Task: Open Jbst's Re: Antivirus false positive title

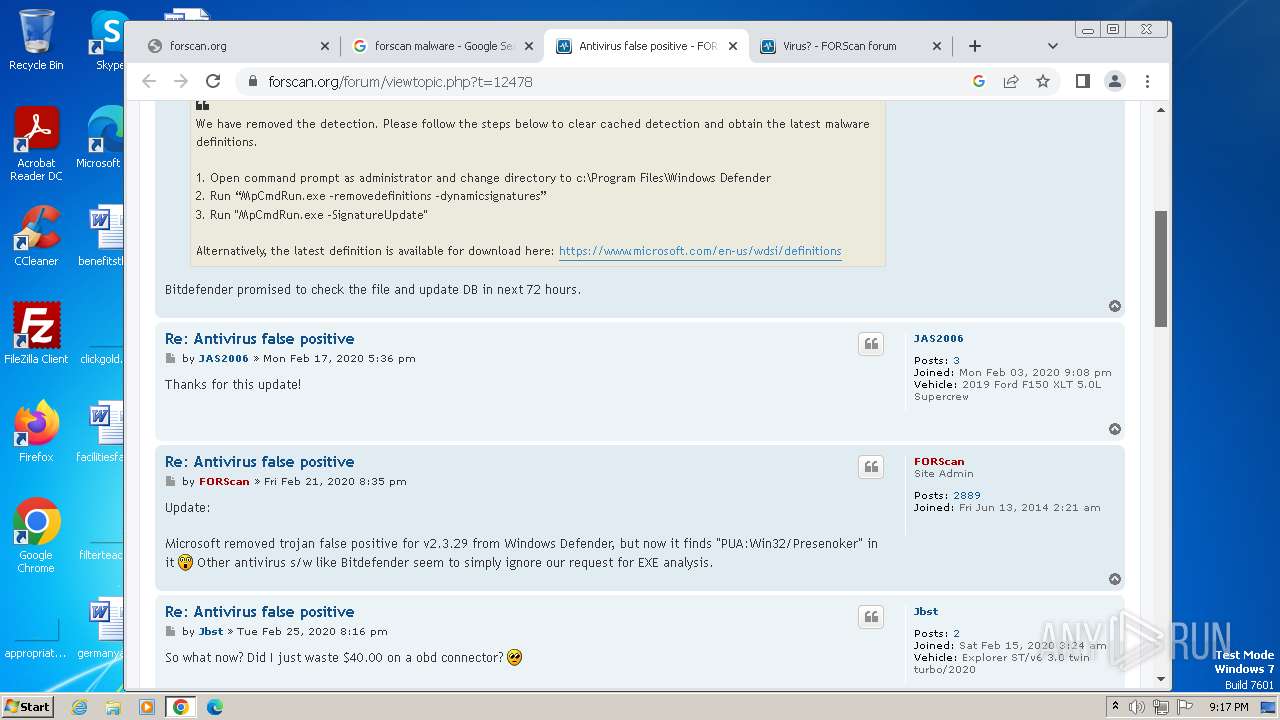Action: [x=259, y=612]
